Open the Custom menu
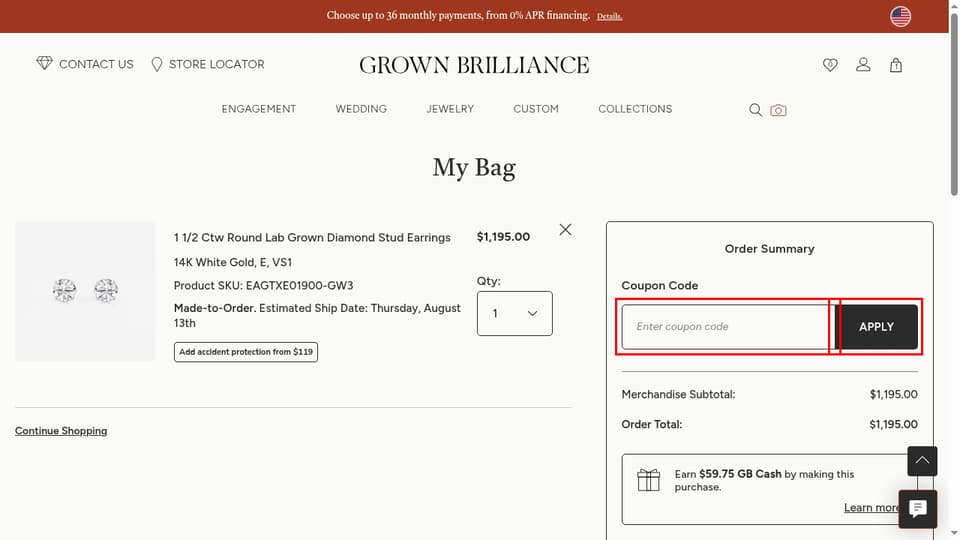This screenshot has height=540, width=960. click(536, 109)
